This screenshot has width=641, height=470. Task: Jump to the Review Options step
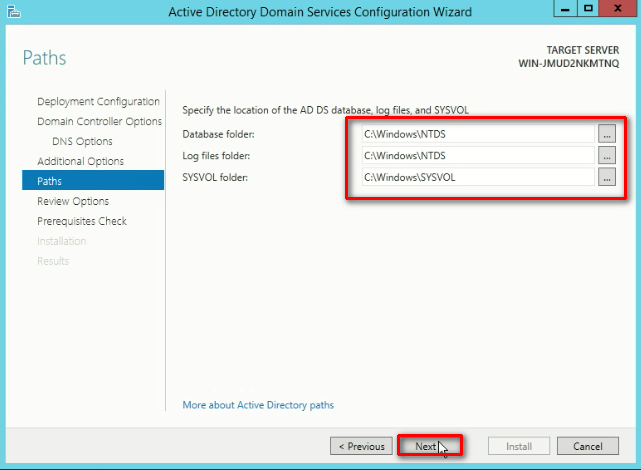coord(73,201)
